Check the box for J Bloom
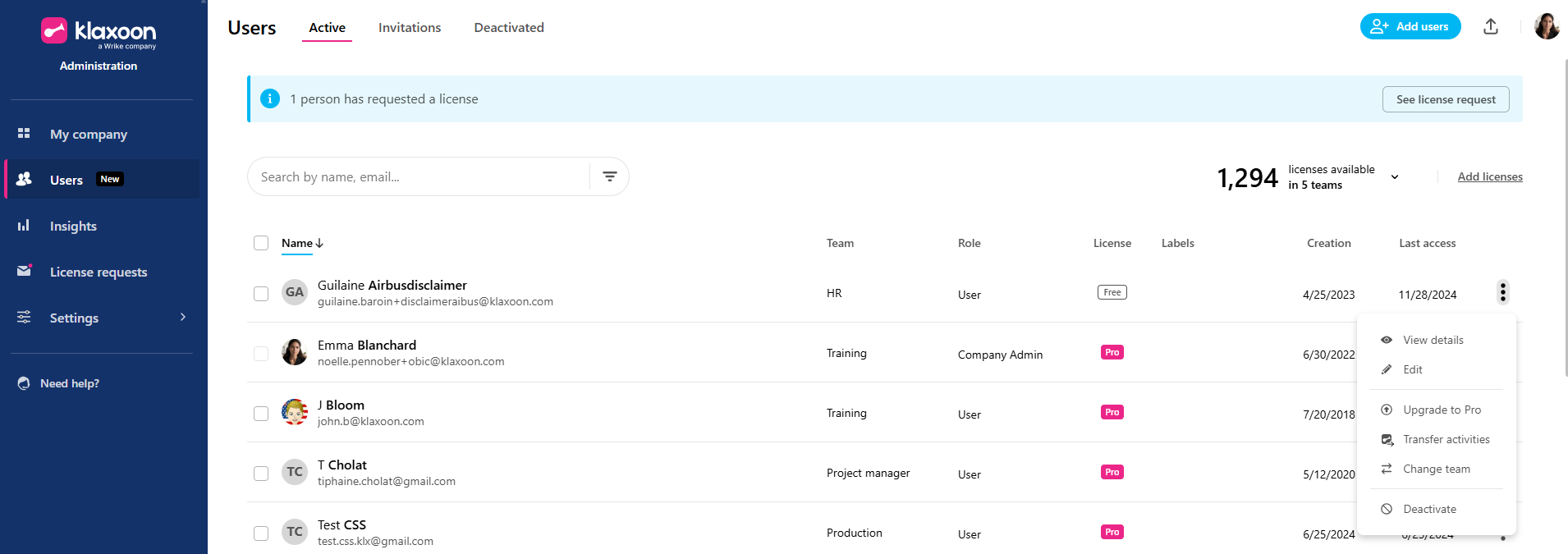The image size is (1568, 554). coord(261,414)
